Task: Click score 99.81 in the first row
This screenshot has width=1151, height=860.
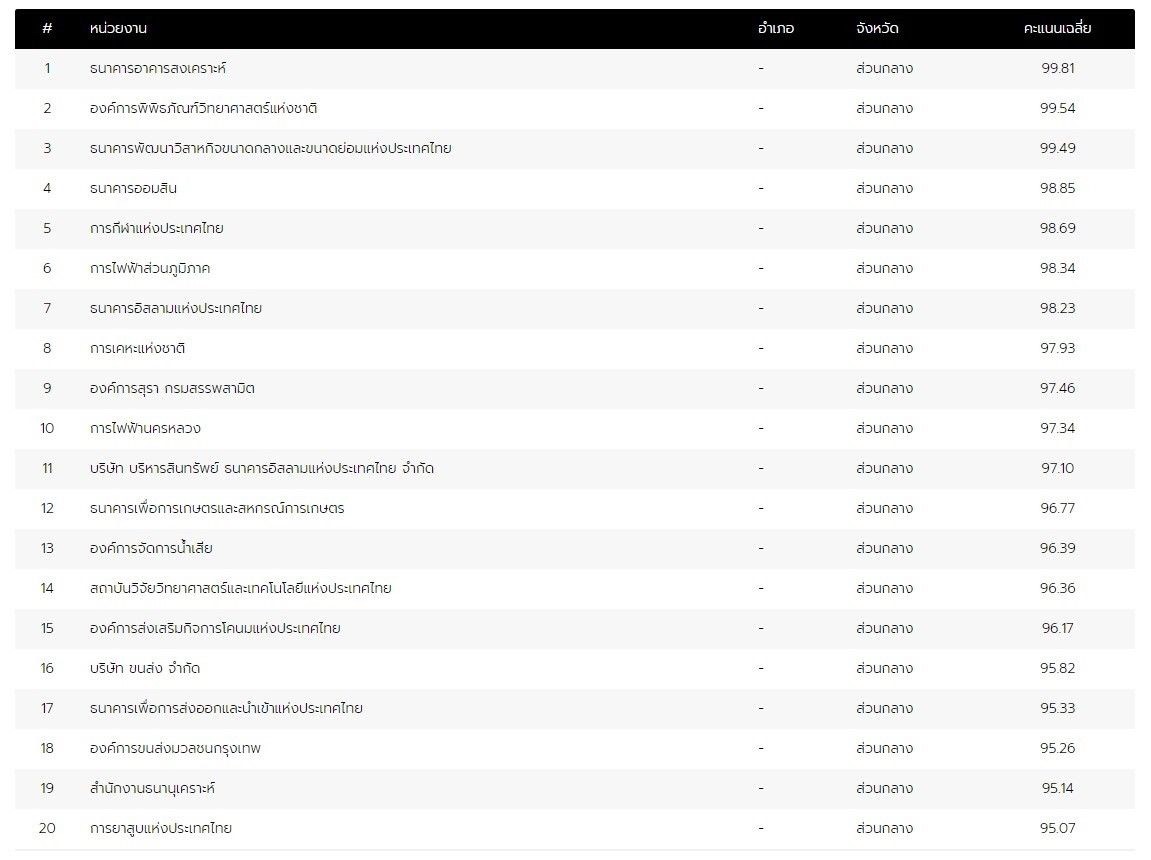Action: click(1057, 69)
